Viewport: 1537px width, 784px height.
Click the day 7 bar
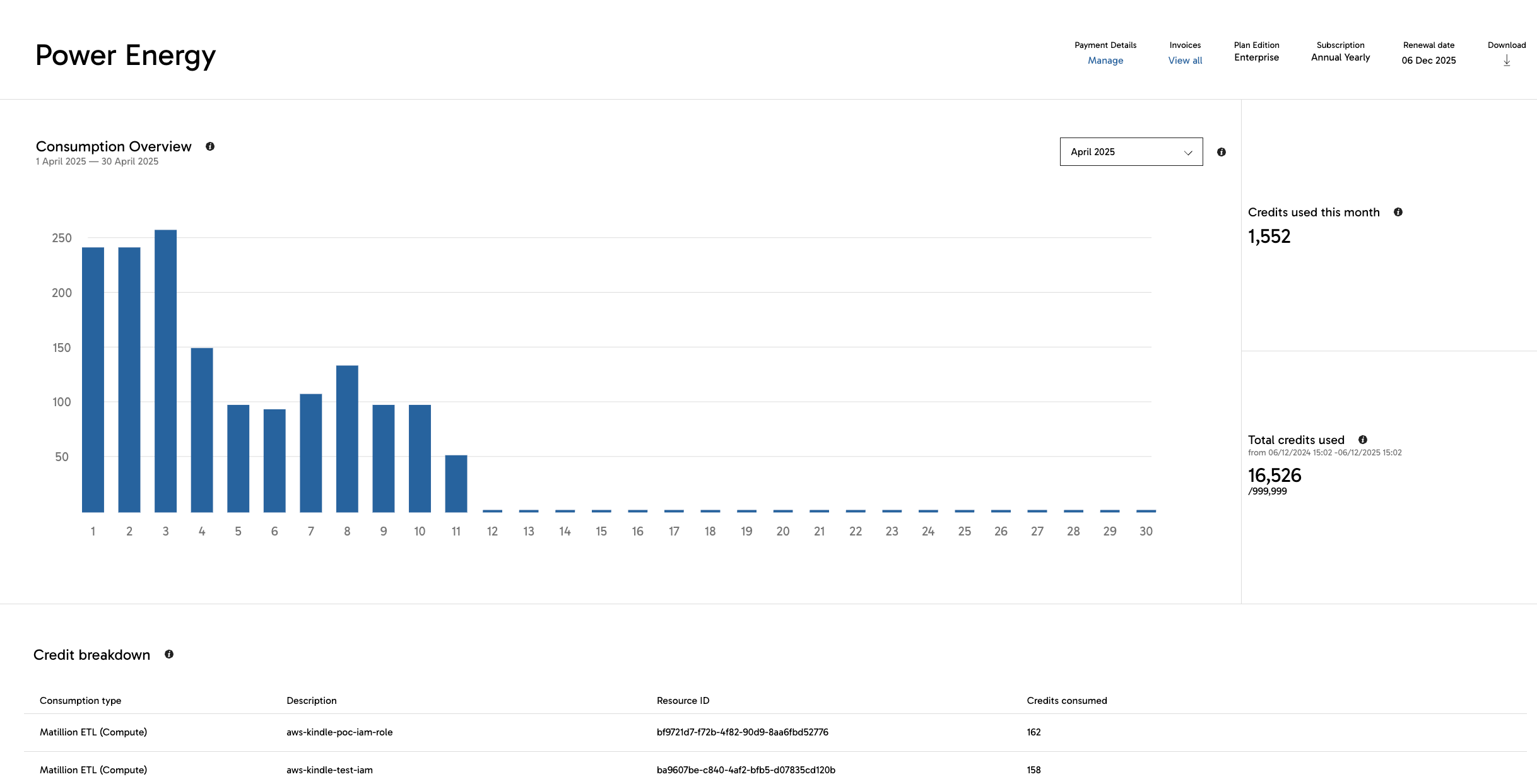(311, 453)
